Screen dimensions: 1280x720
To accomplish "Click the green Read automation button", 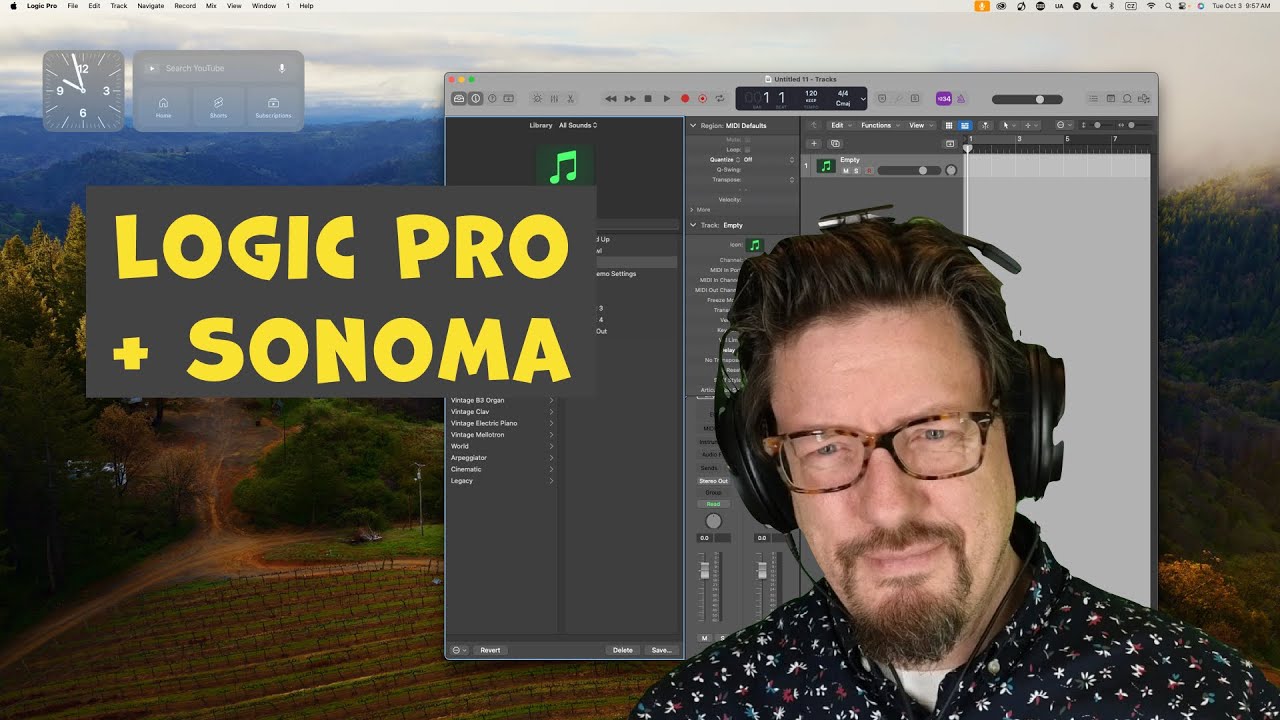I will (x=713, y=504).
